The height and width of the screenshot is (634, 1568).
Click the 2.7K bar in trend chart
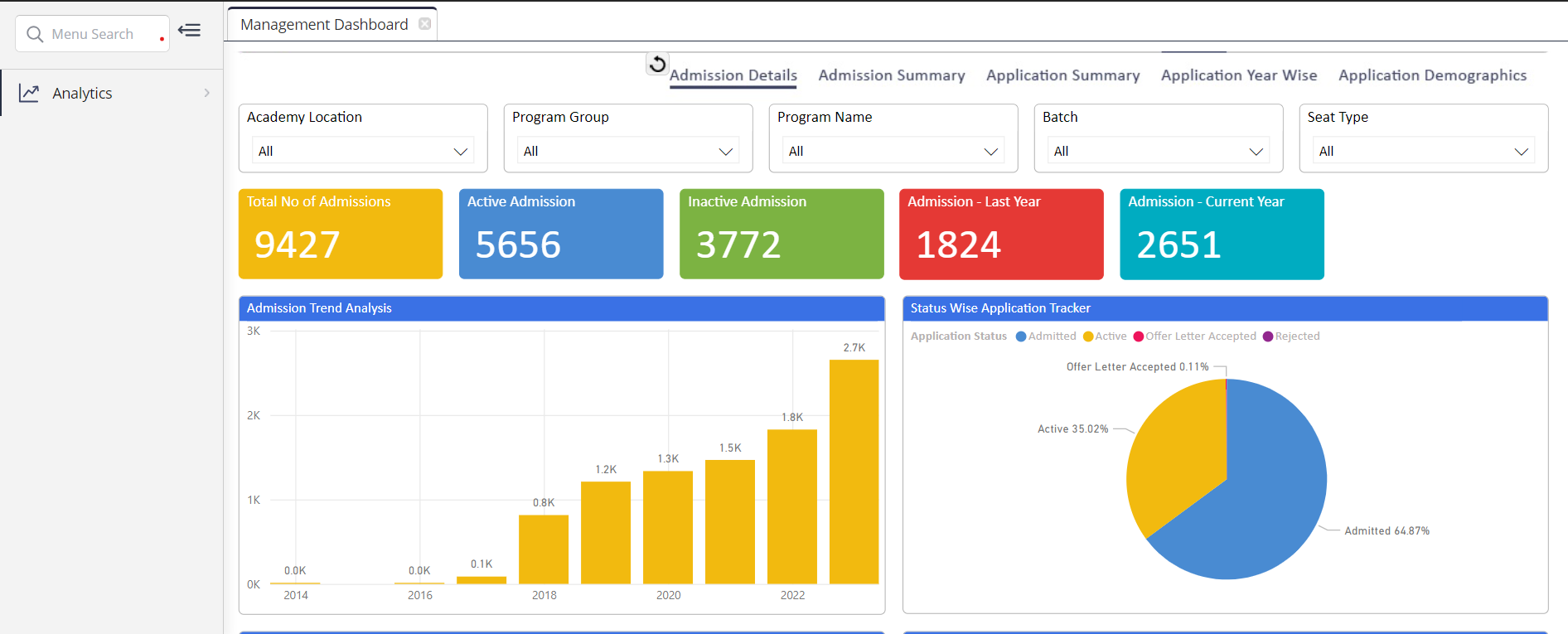tap(854, 472)
